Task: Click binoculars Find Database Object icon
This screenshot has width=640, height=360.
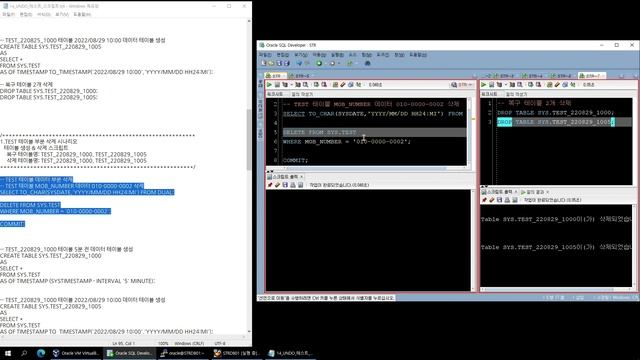Action: [367, 63]
